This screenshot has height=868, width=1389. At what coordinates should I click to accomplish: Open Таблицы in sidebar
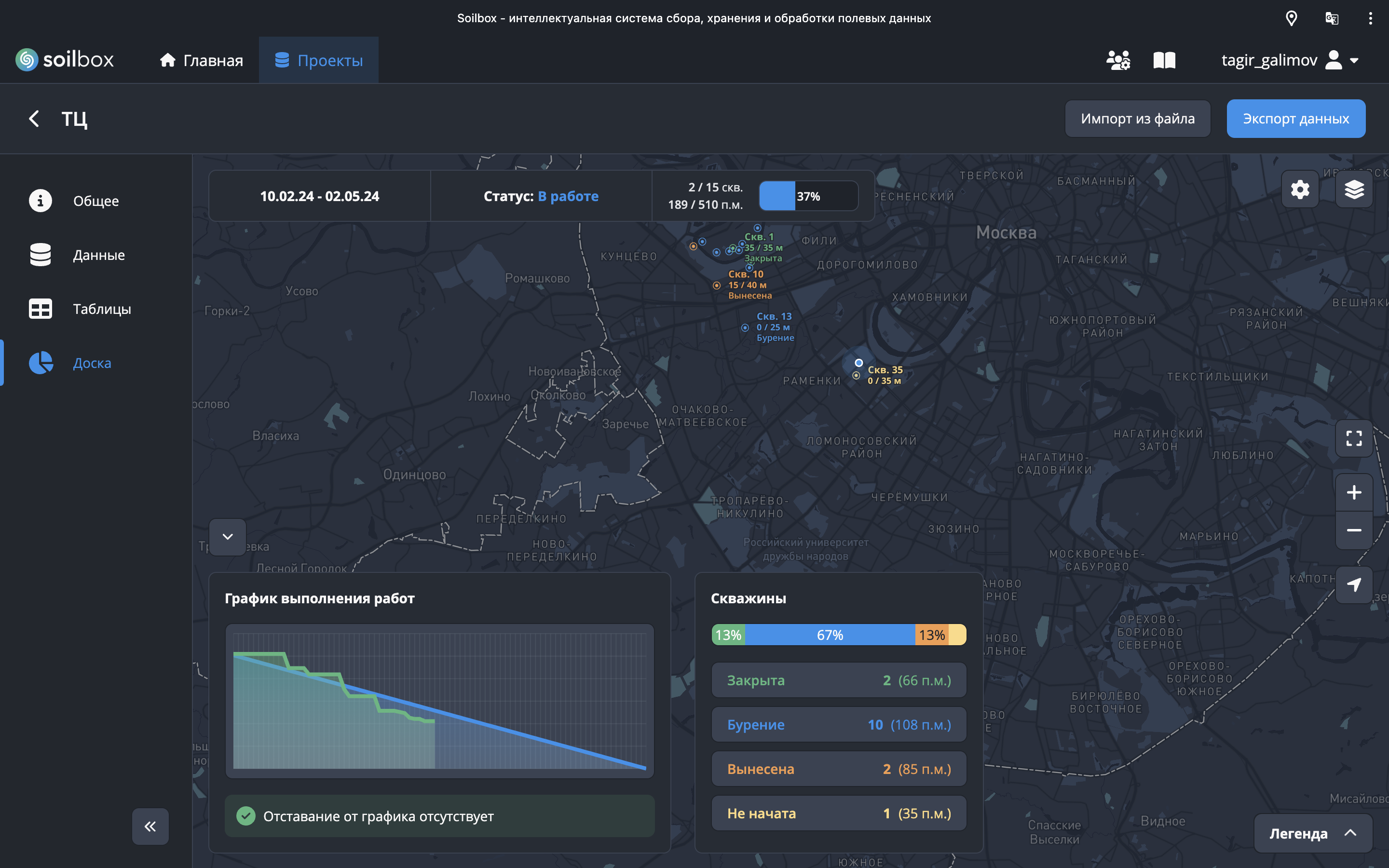coord(102,309)
